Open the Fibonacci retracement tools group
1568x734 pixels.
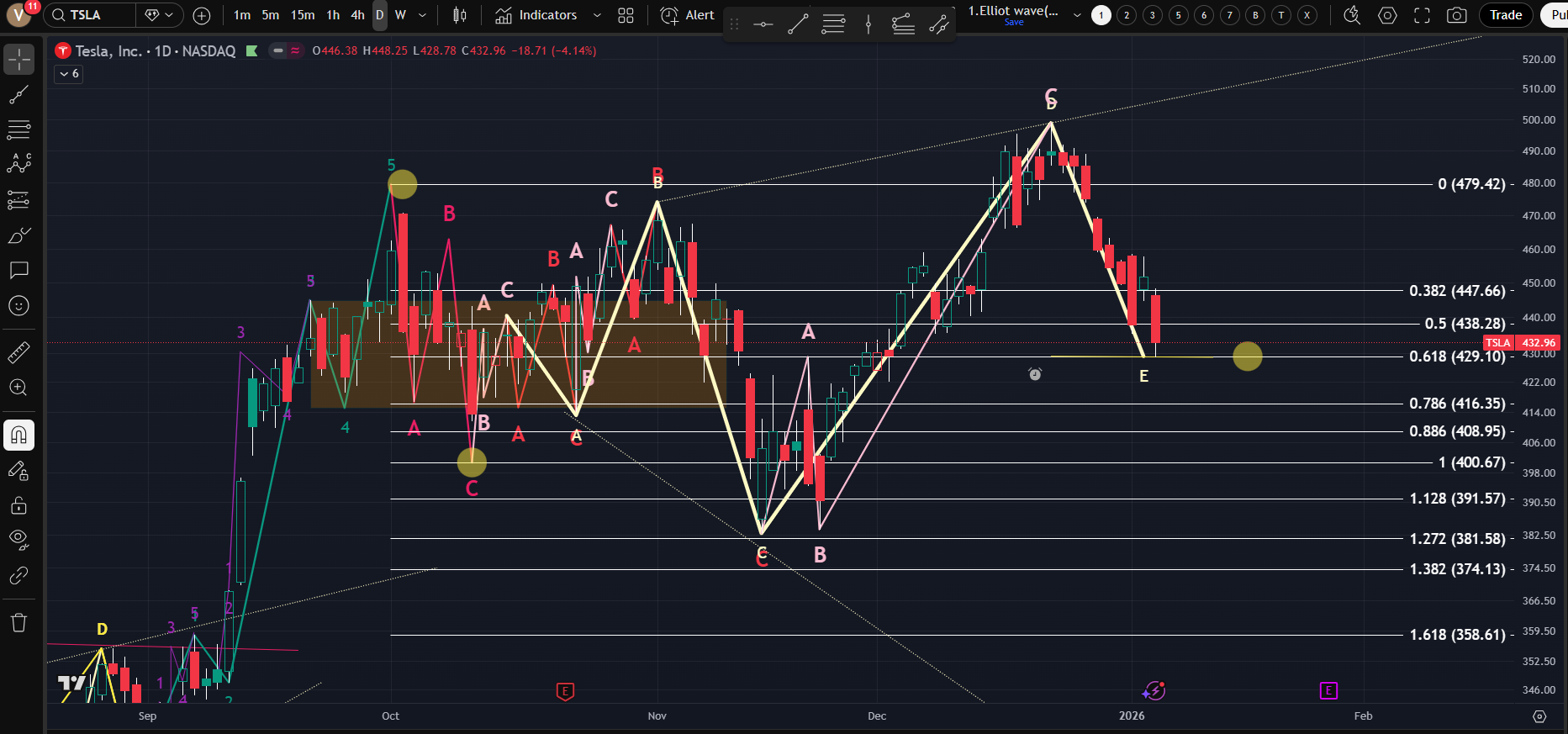pyautogui.click(x=18, y=129)
